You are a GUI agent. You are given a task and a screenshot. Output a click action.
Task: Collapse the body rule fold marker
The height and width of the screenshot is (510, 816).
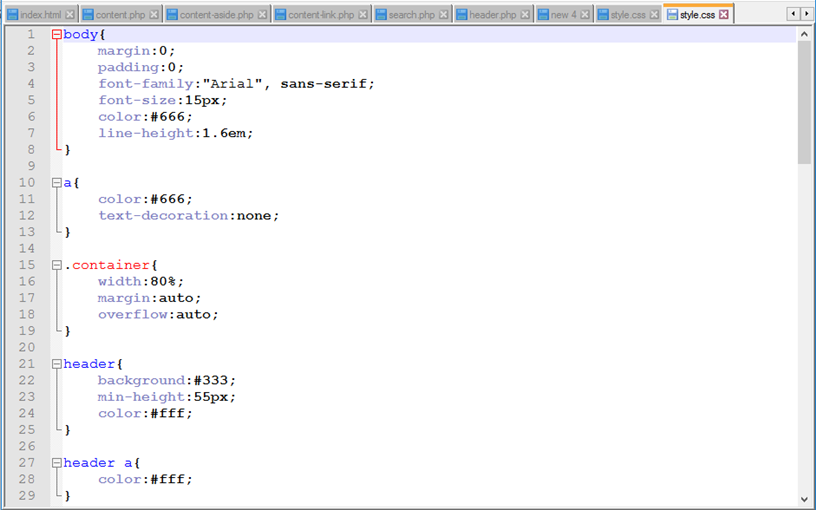pyautogui.click(x=57, y=35)
